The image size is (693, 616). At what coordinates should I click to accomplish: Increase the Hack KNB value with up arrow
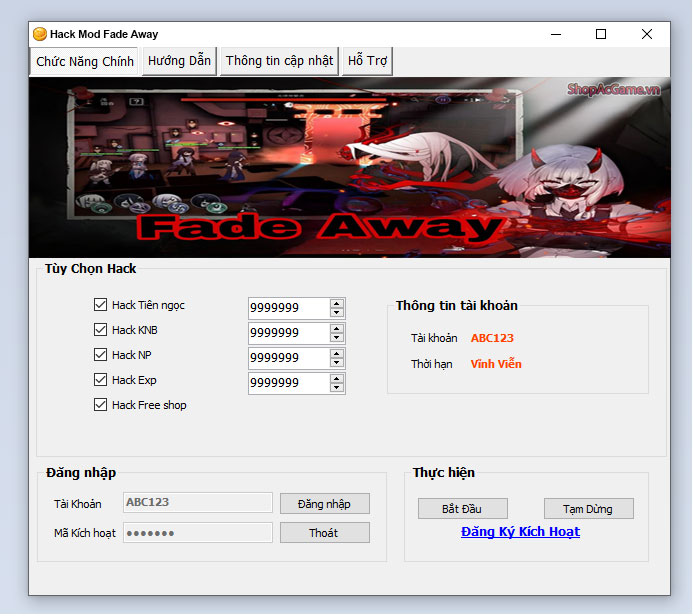[x=337, y=329]
